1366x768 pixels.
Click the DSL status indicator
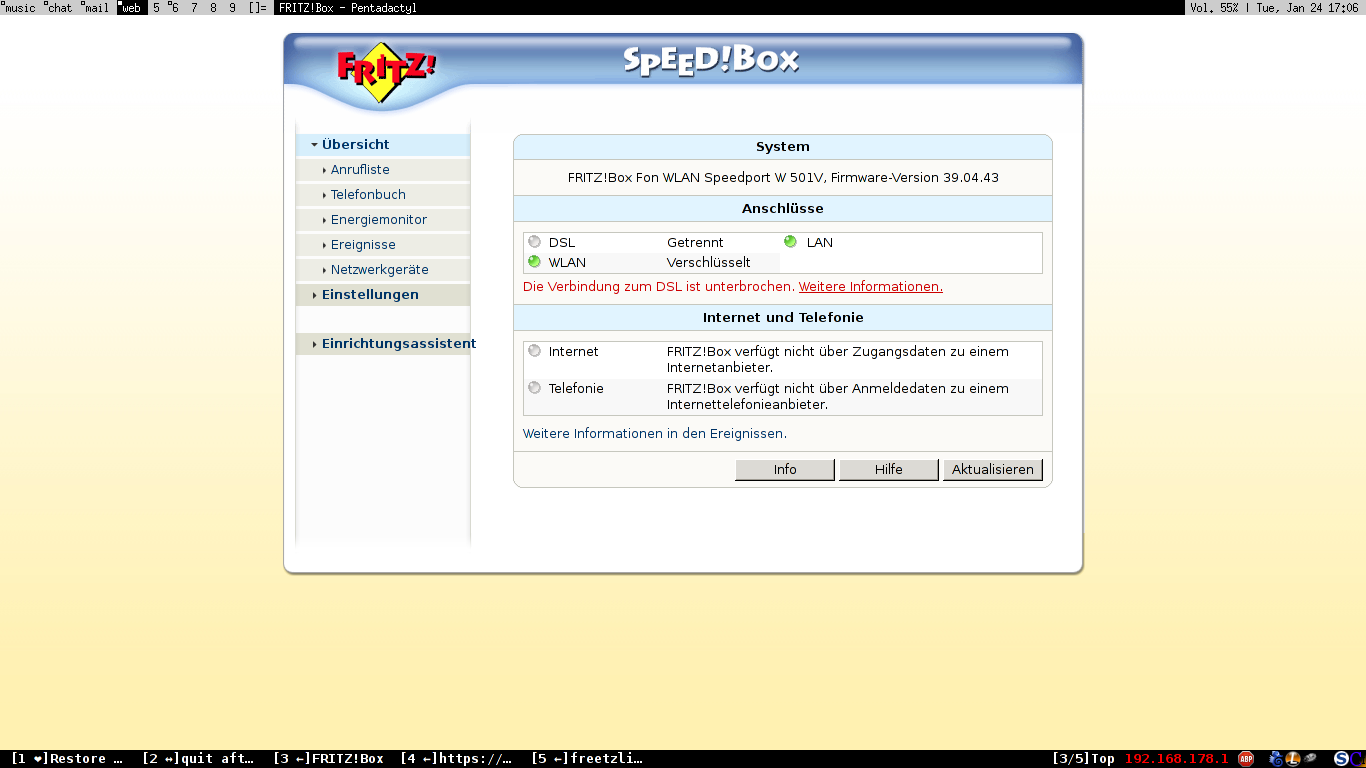(x=535, y=242)
